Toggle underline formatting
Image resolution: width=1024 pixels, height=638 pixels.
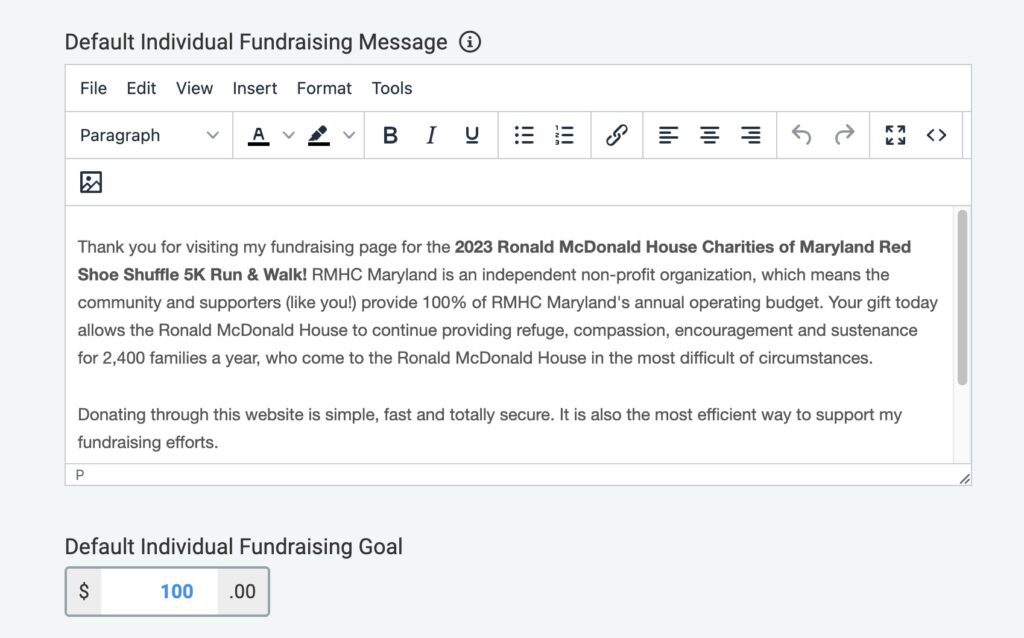pyautogui.click(x=472, y=135)
